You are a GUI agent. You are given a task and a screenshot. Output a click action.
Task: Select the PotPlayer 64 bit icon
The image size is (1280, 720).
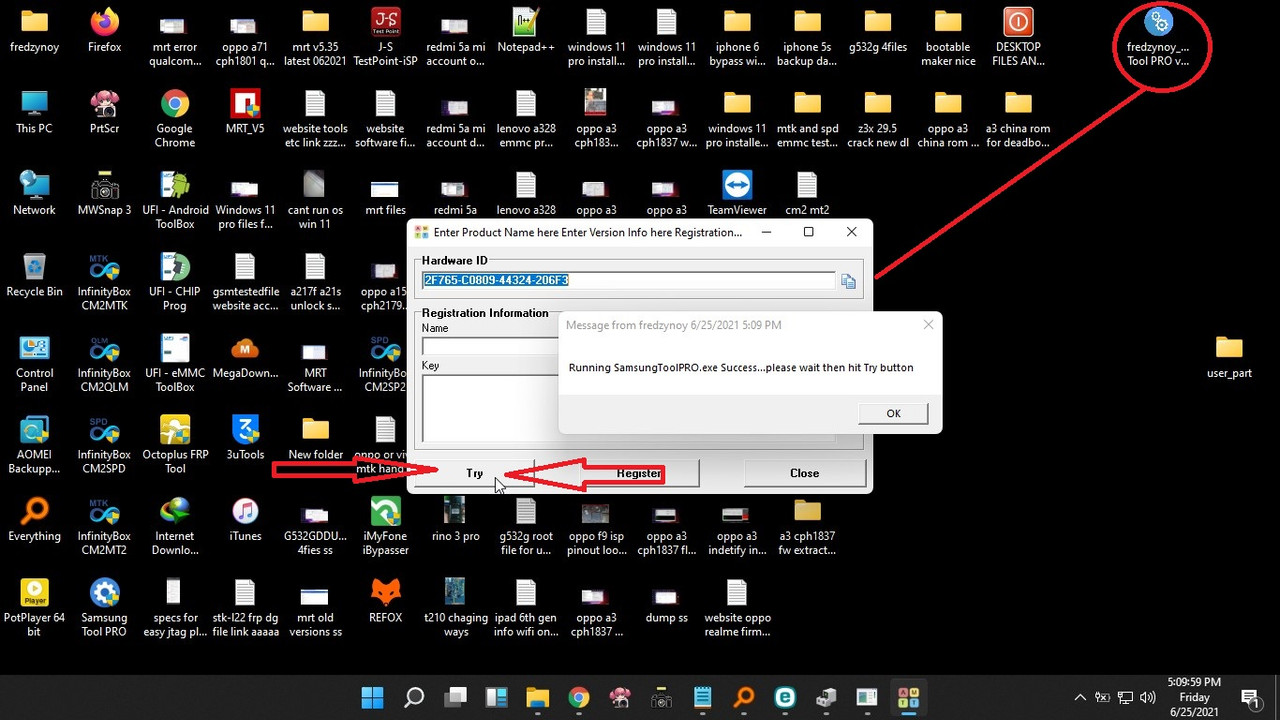34,608
